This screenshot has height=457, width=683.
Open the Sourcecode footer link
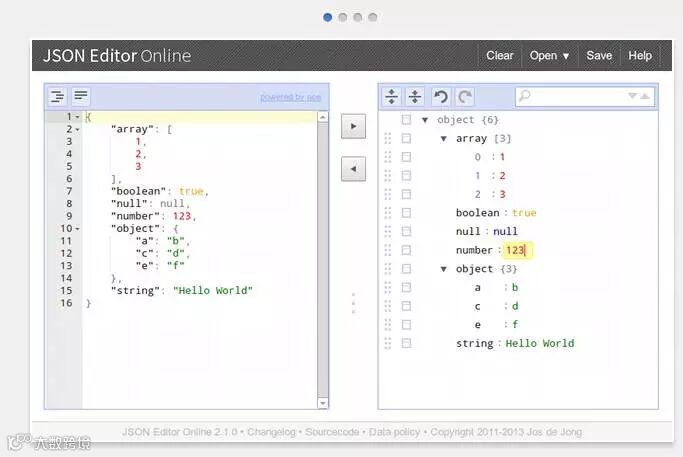pos(332,432)
